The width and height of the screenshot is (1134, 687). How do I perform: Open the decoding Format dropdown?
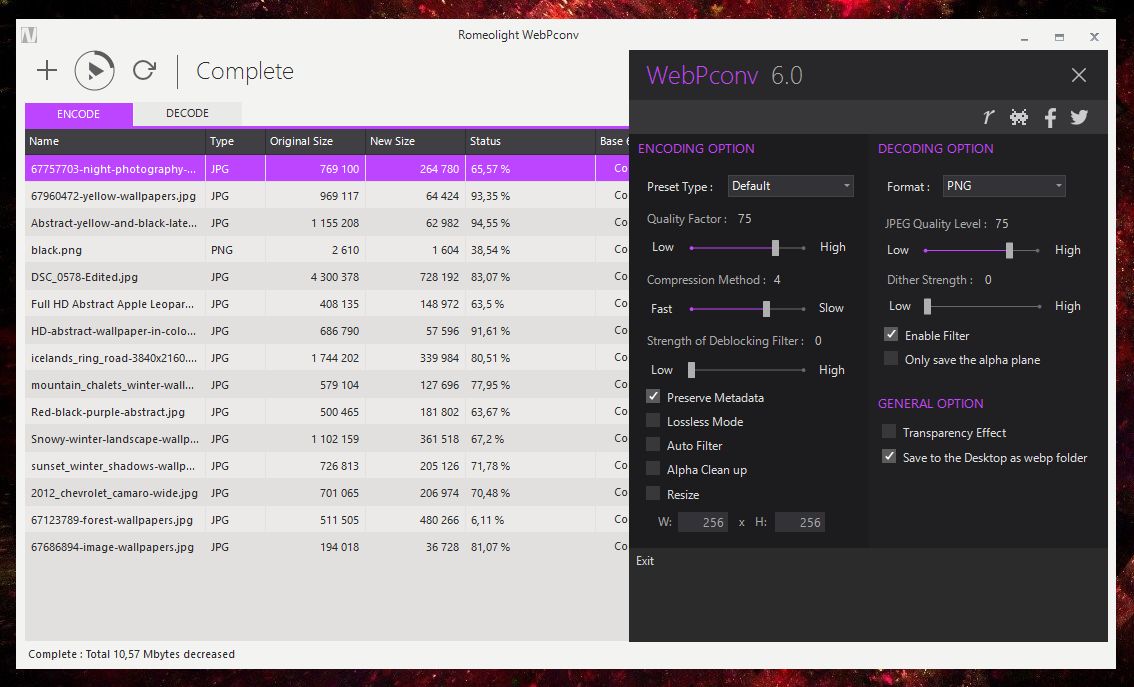click(1004, 186)
